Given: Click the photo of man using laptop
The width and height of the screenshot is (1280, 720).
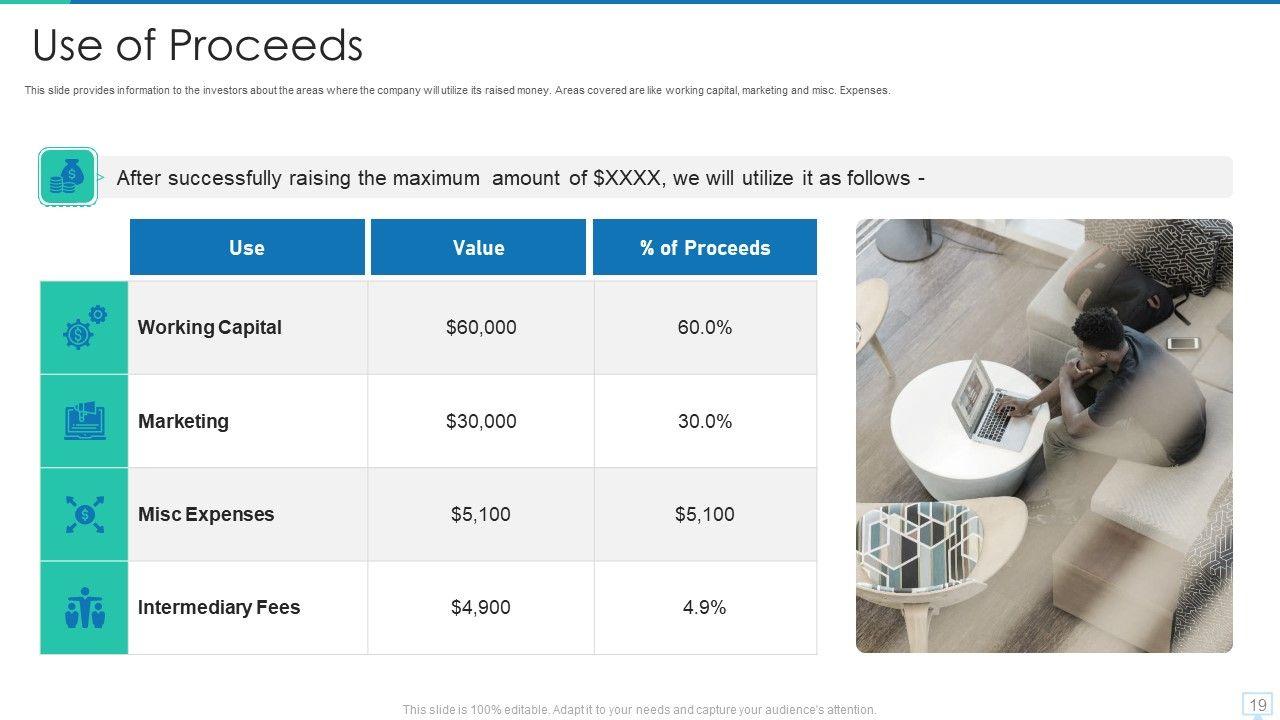Looking at the screenshot, I should point(1044,436).
